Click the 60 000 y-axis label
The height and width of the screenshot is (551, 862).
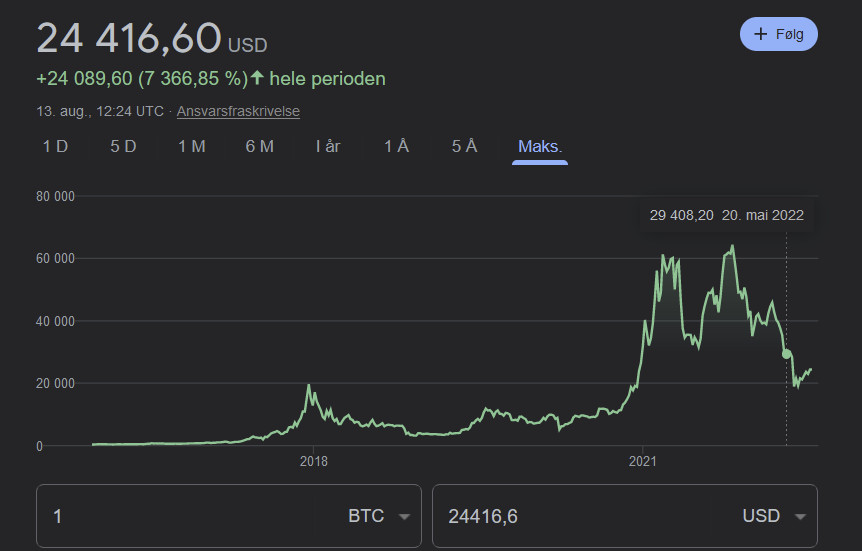tap(56, 258)
